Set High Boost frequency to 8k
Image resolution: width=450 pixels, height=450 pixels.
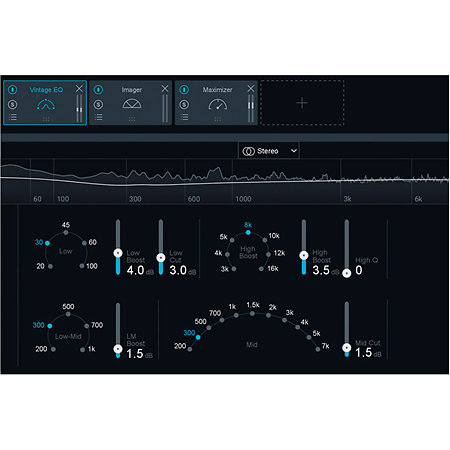248,232
